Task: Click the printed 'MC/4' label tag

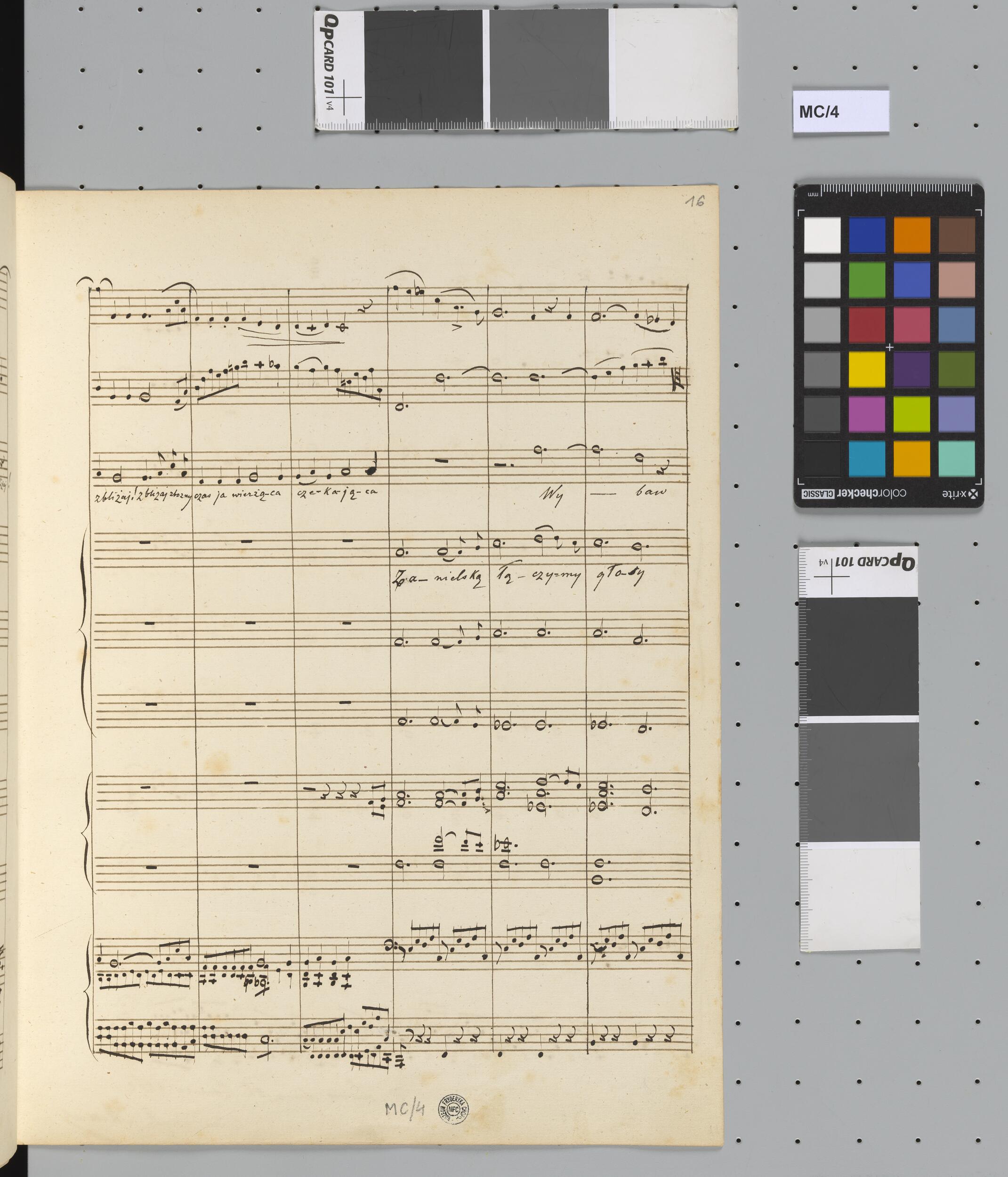Action: coord(841,111)
